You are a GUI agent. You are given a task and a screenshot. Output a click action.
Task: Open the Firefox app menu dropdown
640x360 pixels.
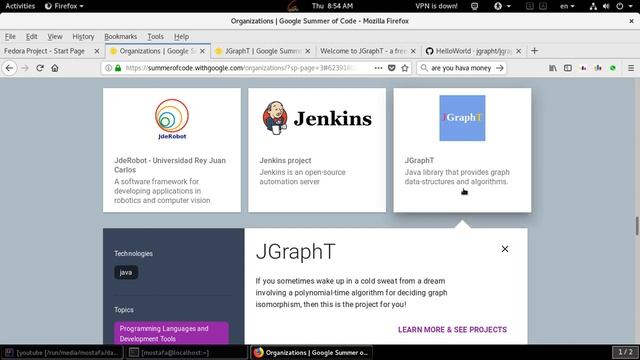[64, 6]
